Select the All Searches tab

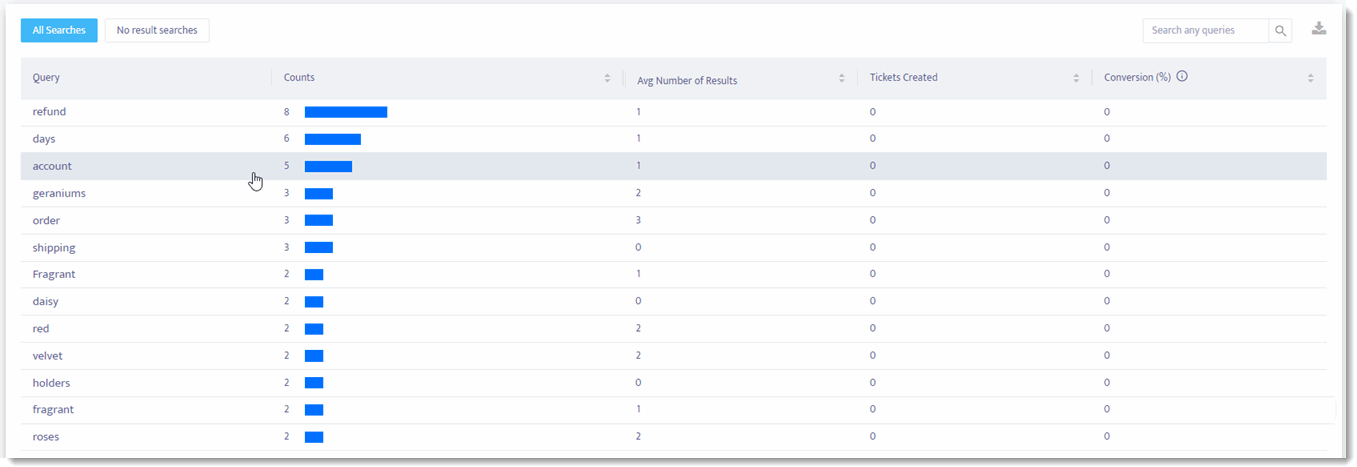(x=59, y=30)
